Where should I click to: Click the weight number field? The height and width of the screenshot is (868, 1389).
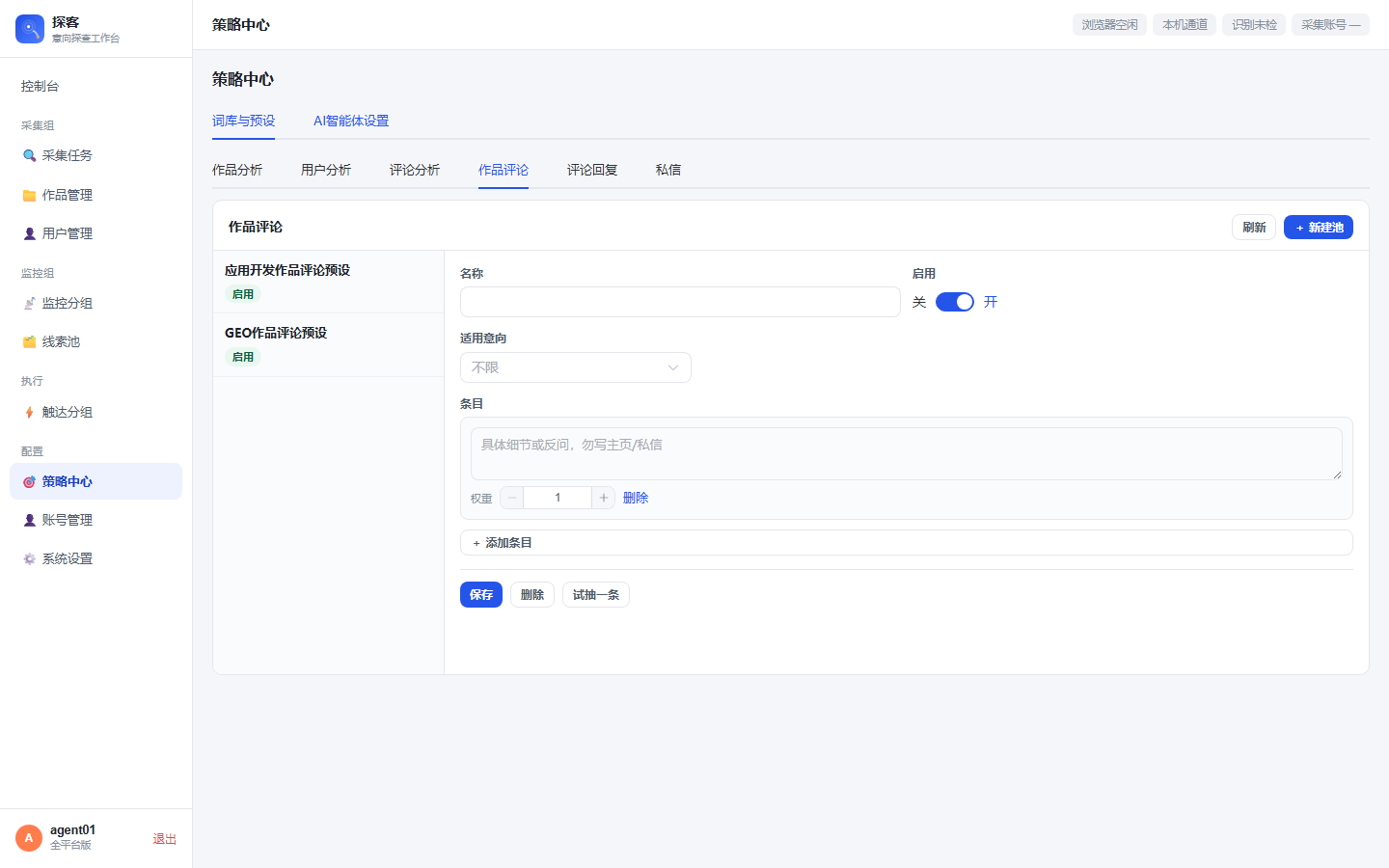[558, 498]
